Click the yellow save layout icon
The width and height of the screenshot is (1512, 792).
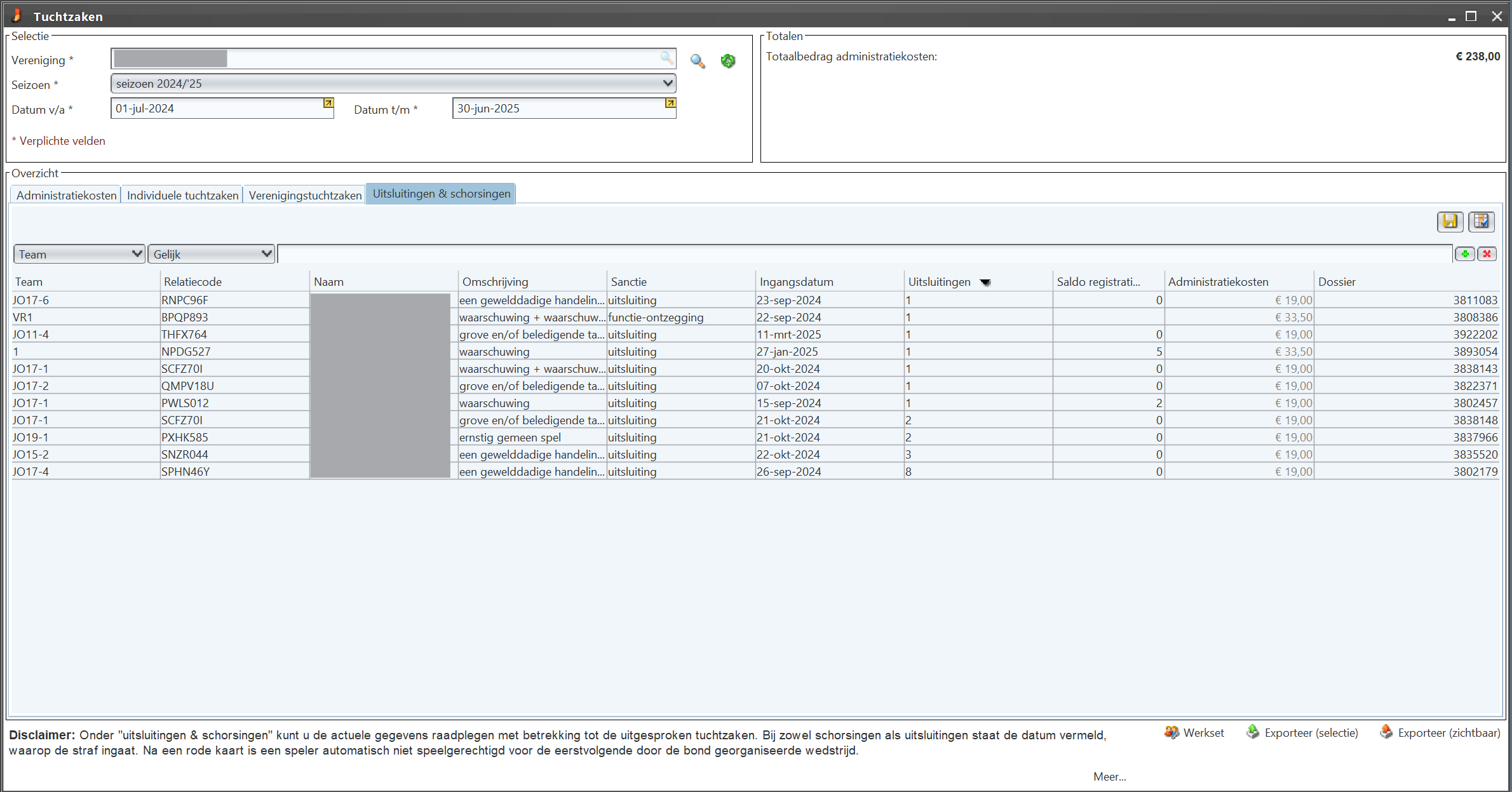tap(1450, 221)
